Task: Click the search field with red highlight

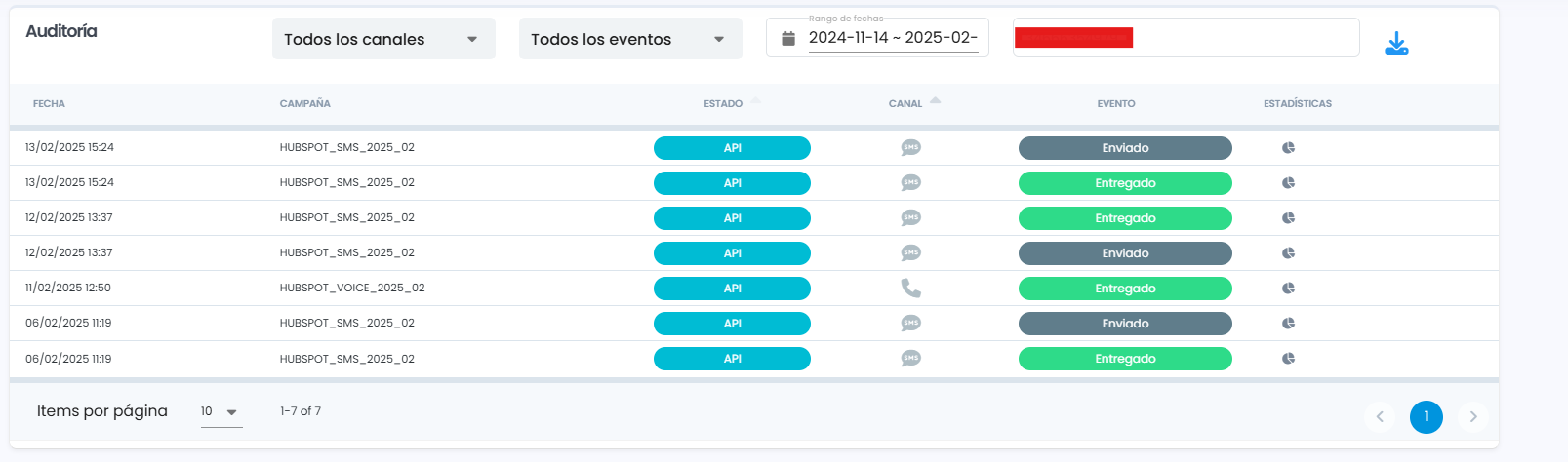Action: point(1186,38)
